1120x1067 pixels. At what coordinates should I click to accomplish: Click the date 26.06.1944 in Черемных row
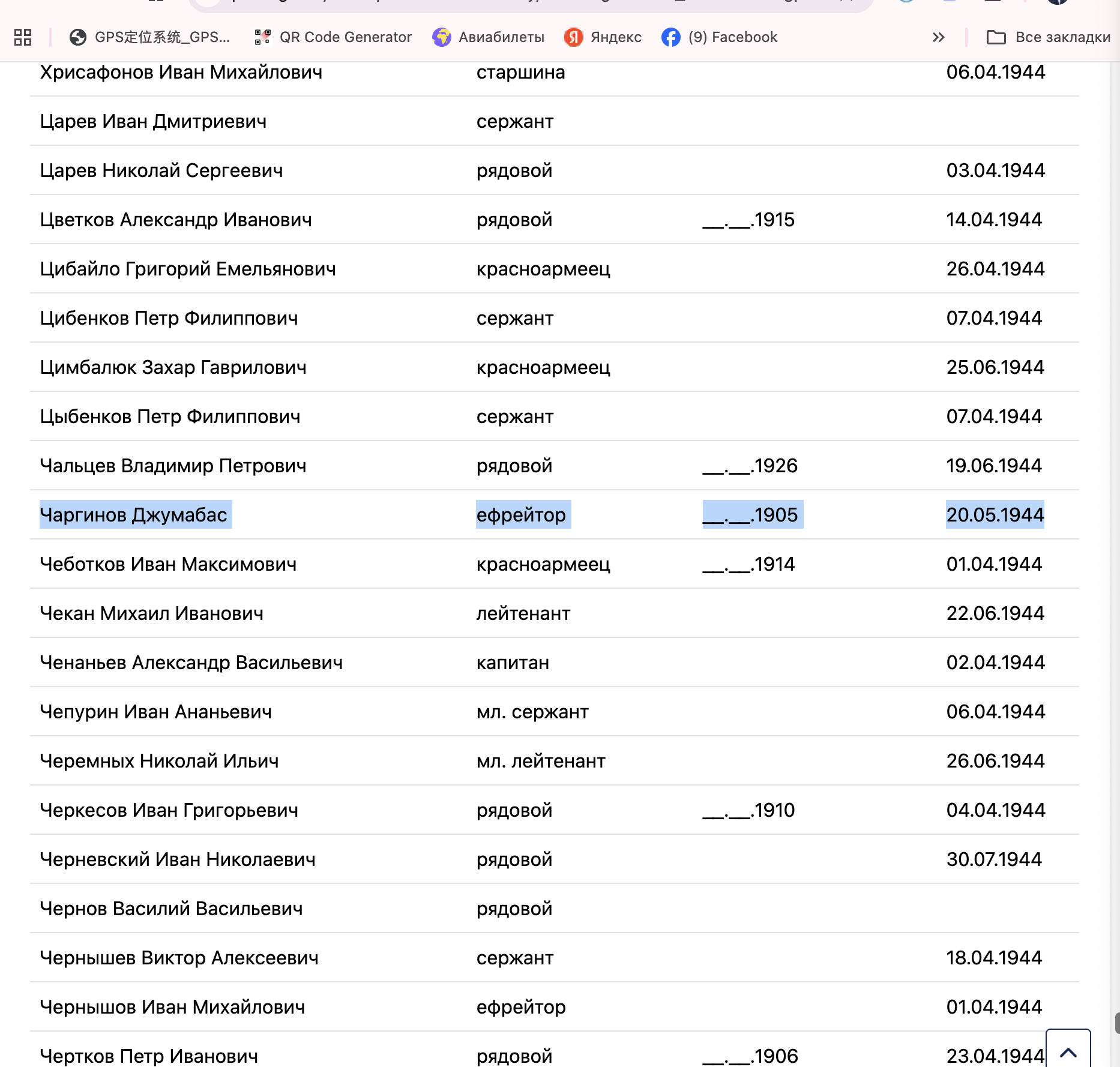click(x=996, y=761)
